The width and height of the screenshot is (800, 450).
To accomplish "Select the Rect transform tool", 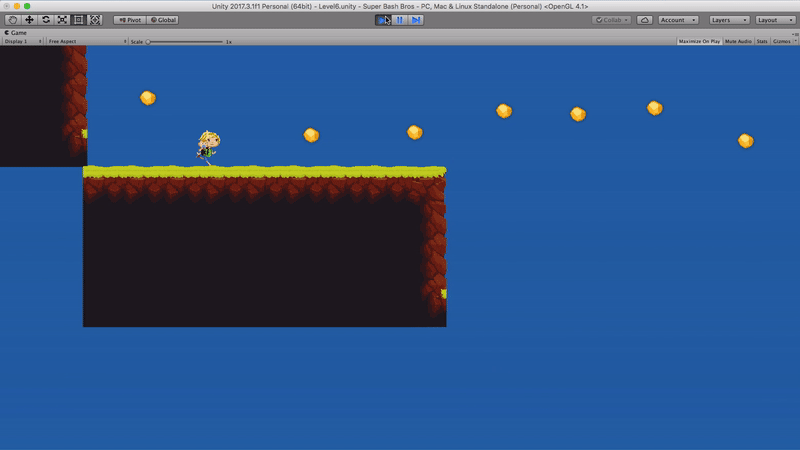I will pyautogui.click(x=79, y=20).
